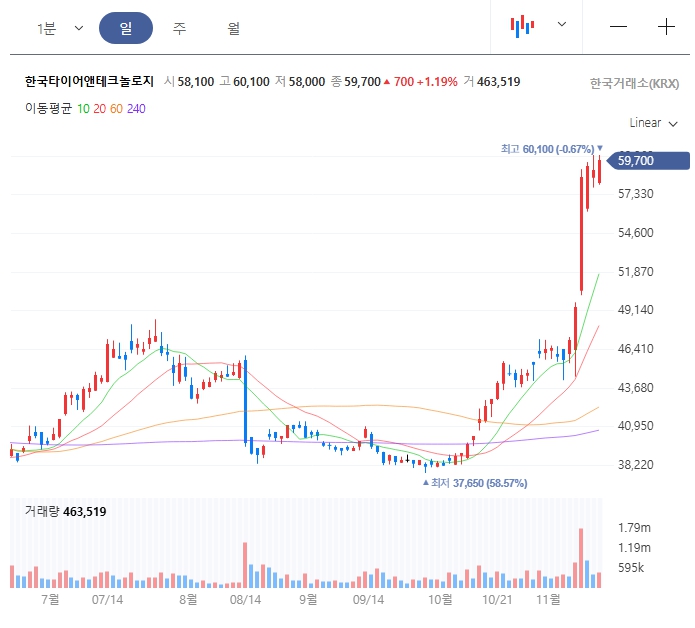This screenshot has height=628, width=695.
Task: Zoom out chart with minus icon
Action: pos(618,27)
